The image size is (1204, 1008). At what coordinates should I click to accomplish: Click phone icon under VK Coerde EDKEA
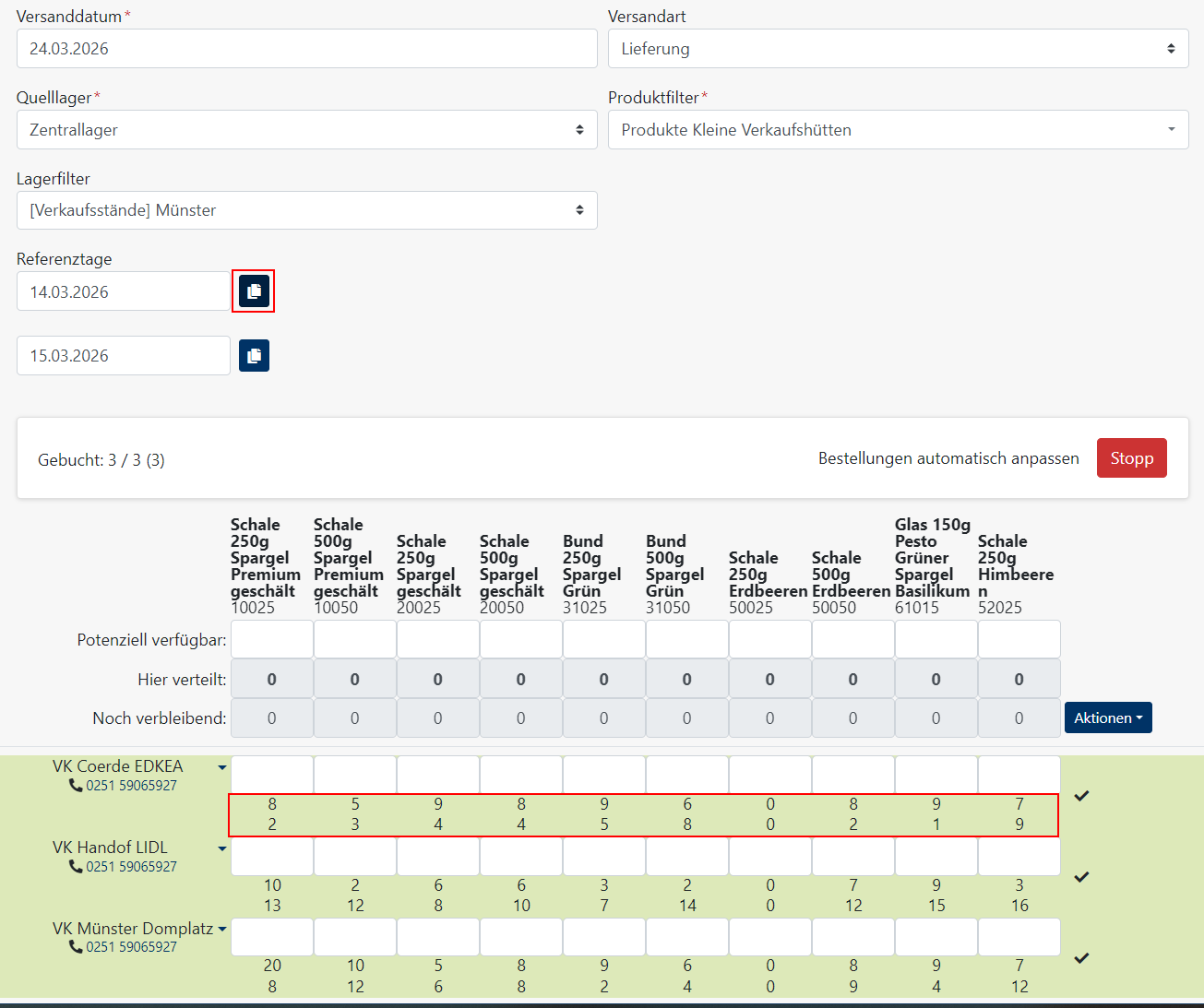76,786
